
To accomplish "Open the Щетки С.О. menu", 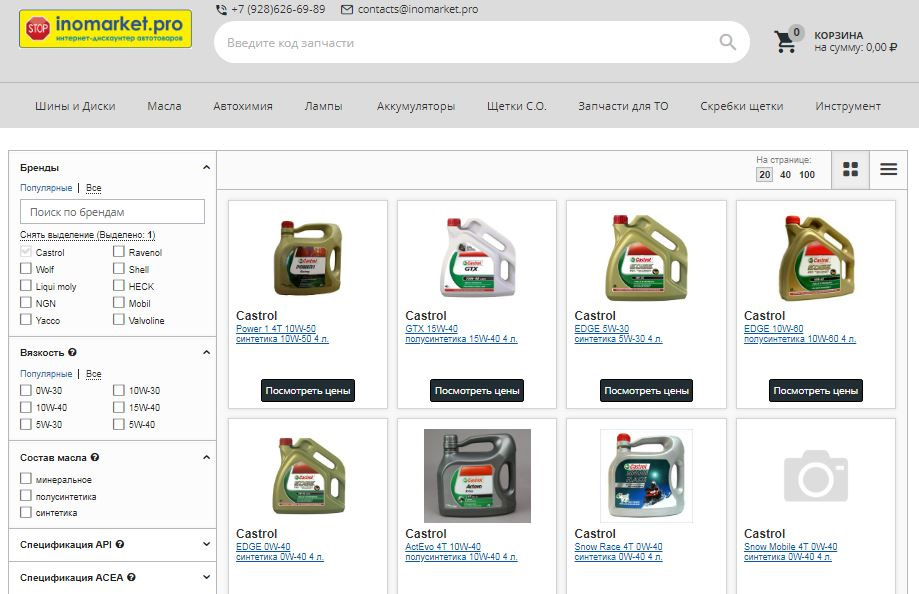I will (x=516, y=106).
